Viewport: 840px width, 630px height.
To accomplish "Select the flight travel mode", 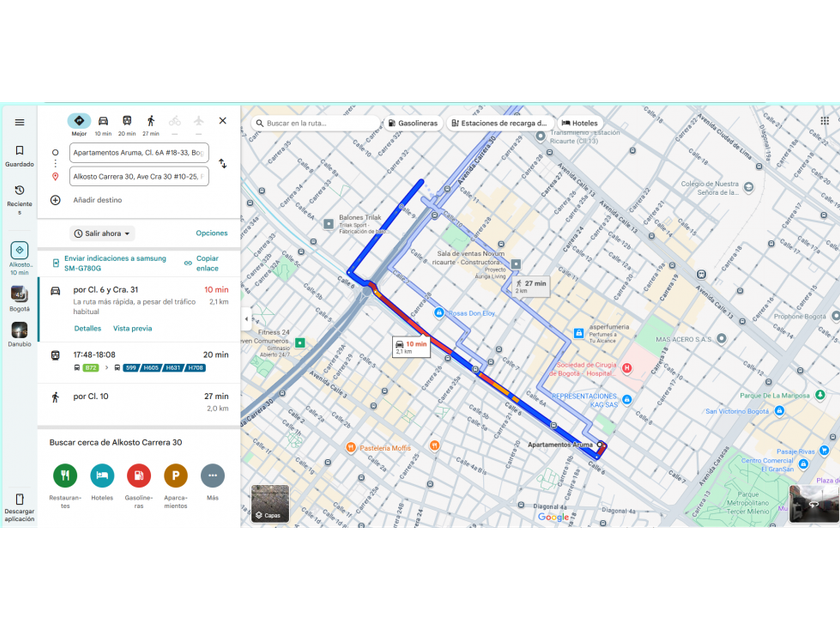I will (199, 125).
